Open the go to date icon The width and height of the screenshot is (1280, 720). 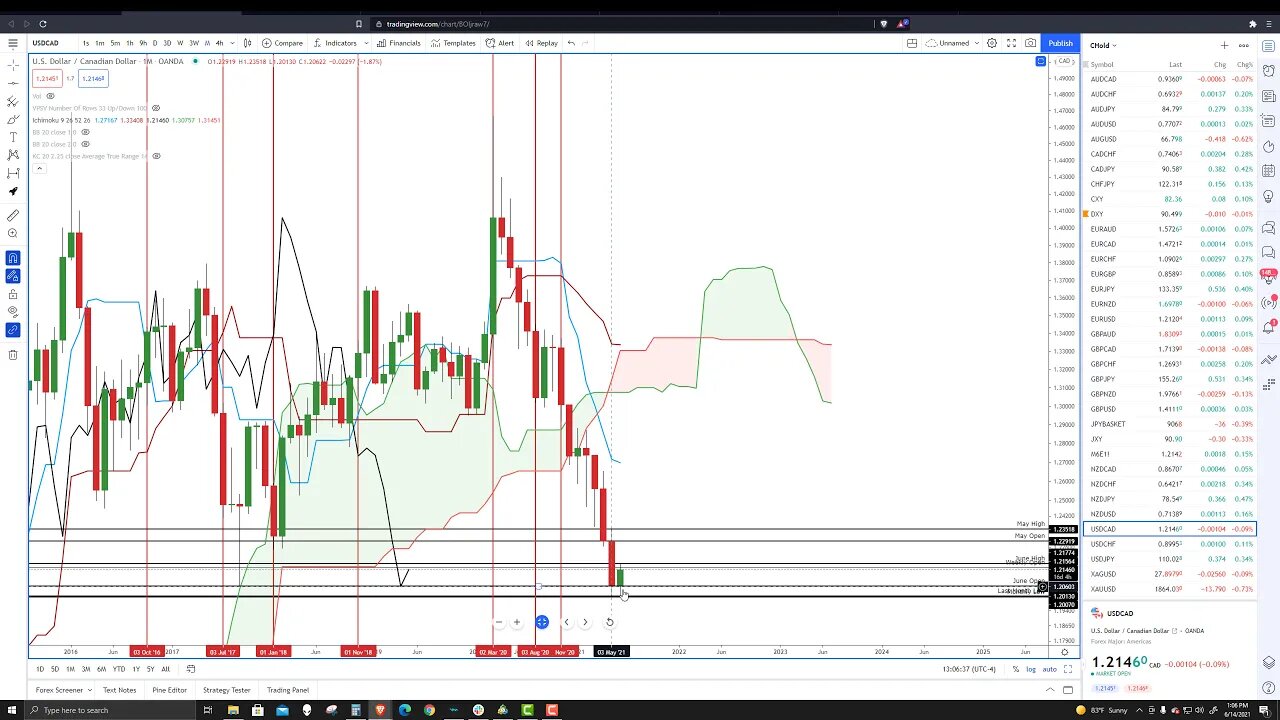click(191, 669)
